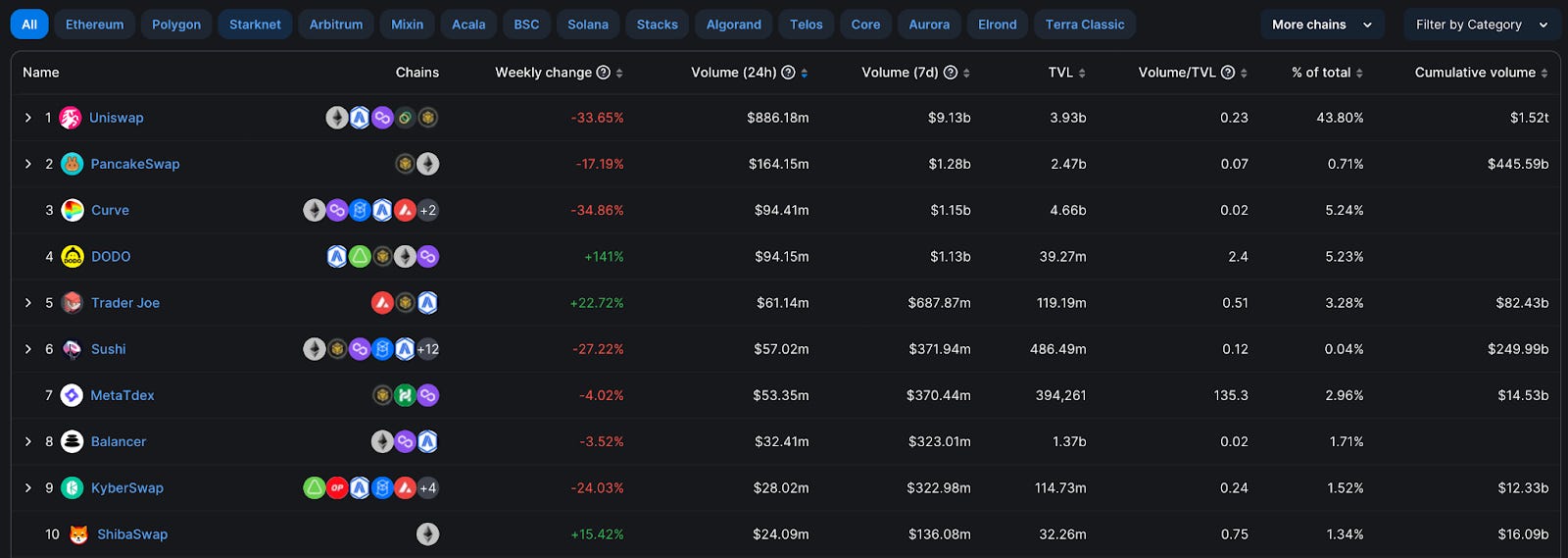This screenshot has width=1568, height=558.
Task: Click the MetaTdex logo icon
Action: click(x=72, y=395)
